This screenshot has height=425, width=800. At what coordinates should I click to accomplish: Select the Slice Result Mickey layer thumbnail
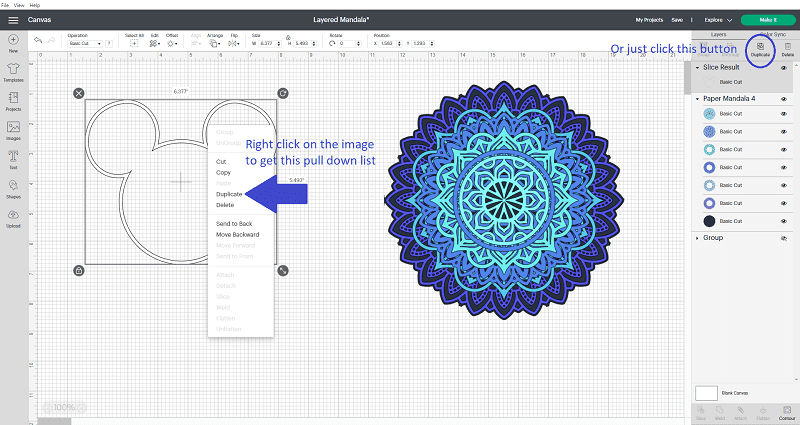pos(709,82)
